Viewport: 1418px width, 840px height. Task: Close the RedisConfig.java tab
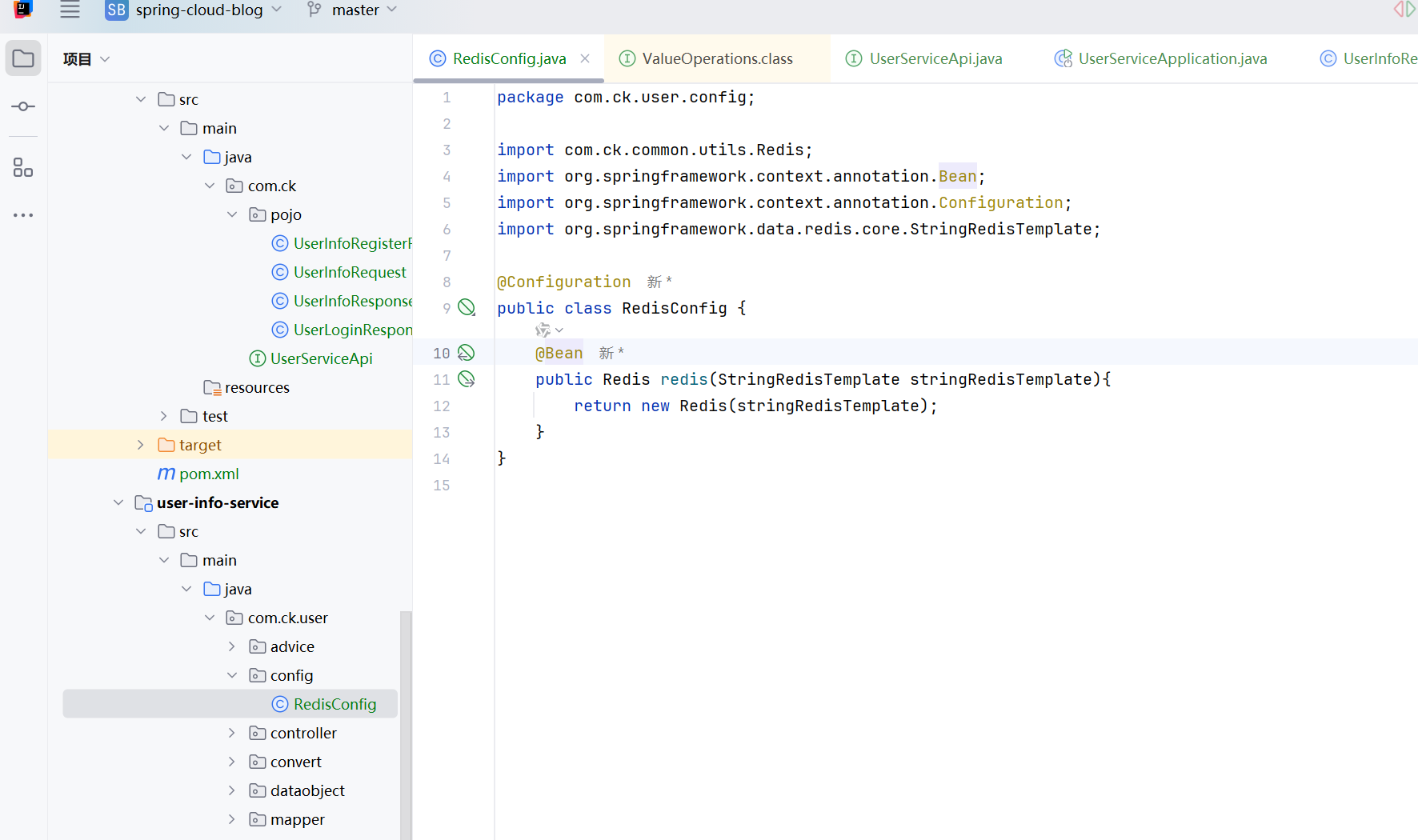click(x=585, y=58)
